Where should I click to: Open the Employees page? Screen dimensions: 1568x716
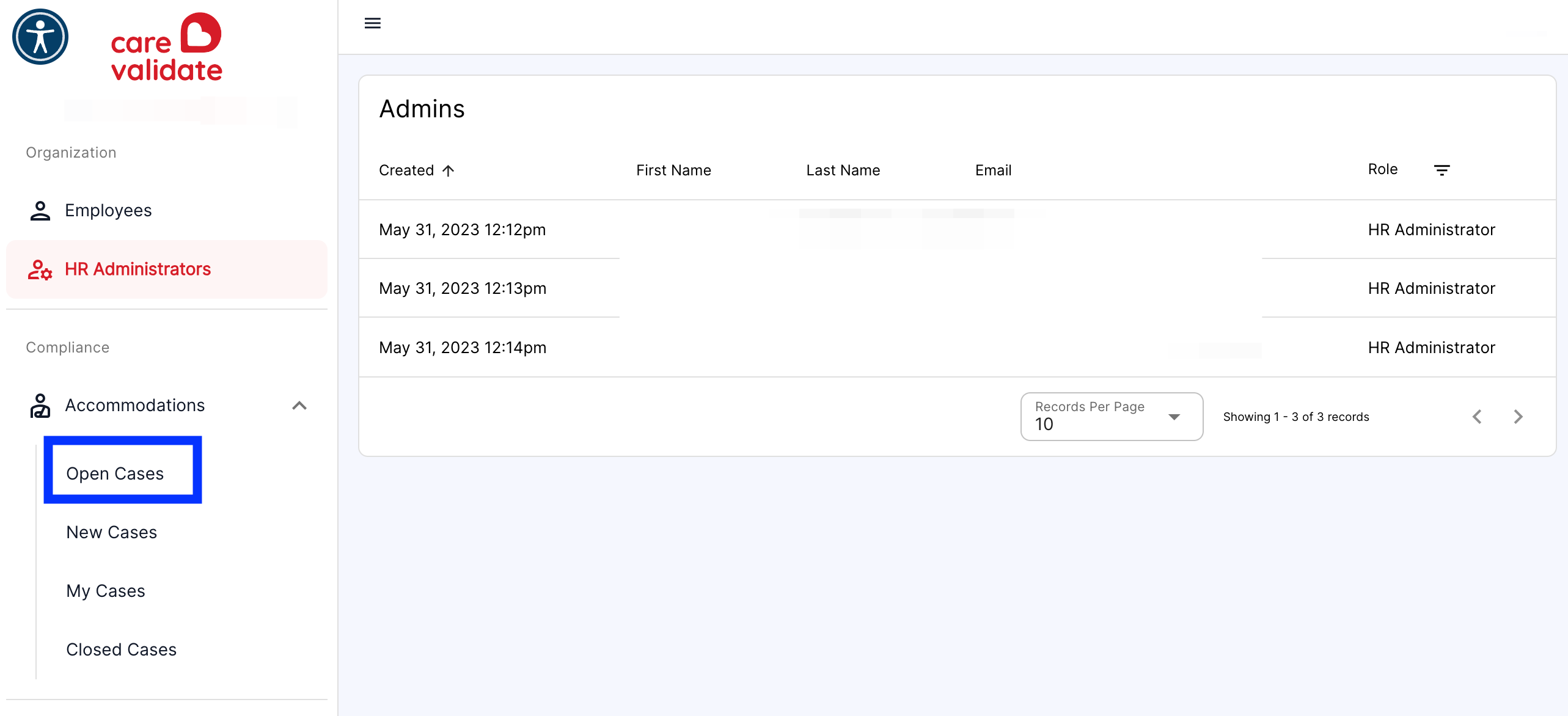[167, 211]
